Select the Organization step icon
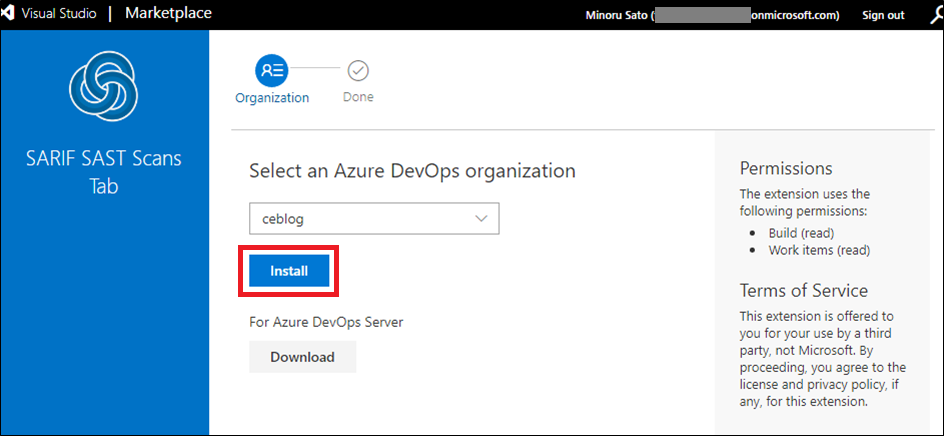The image size is (944, 436). (272, 71)
